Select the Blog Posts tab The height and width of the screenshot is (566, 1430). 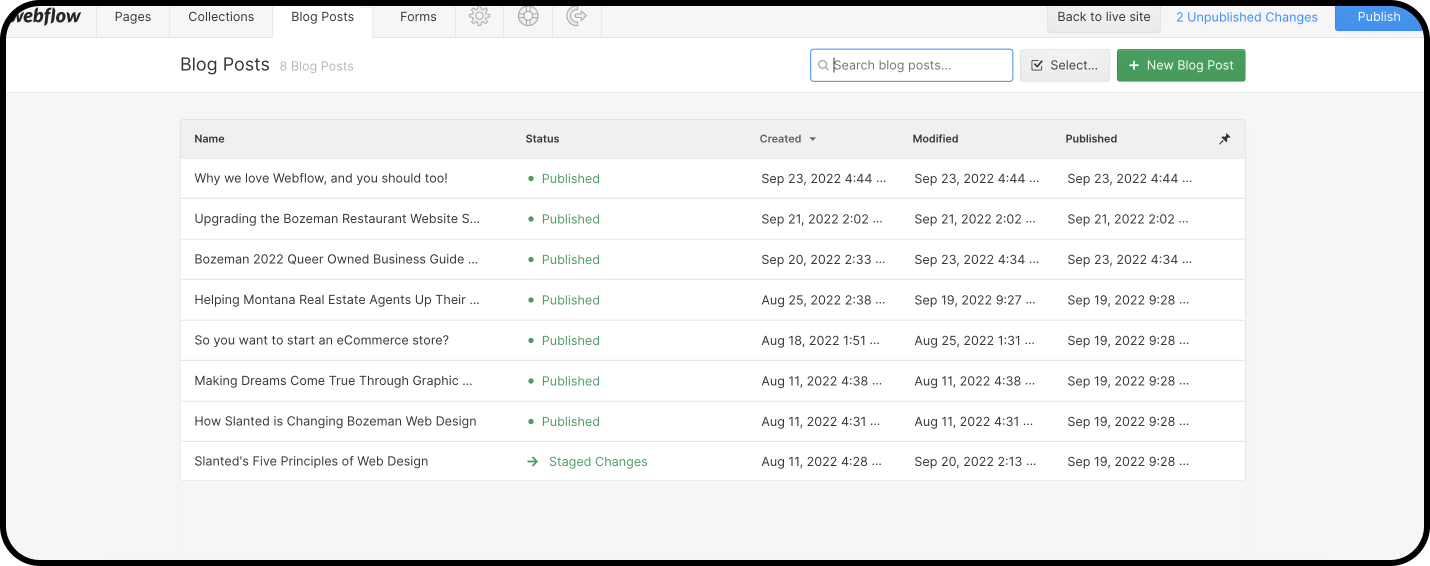322,17
